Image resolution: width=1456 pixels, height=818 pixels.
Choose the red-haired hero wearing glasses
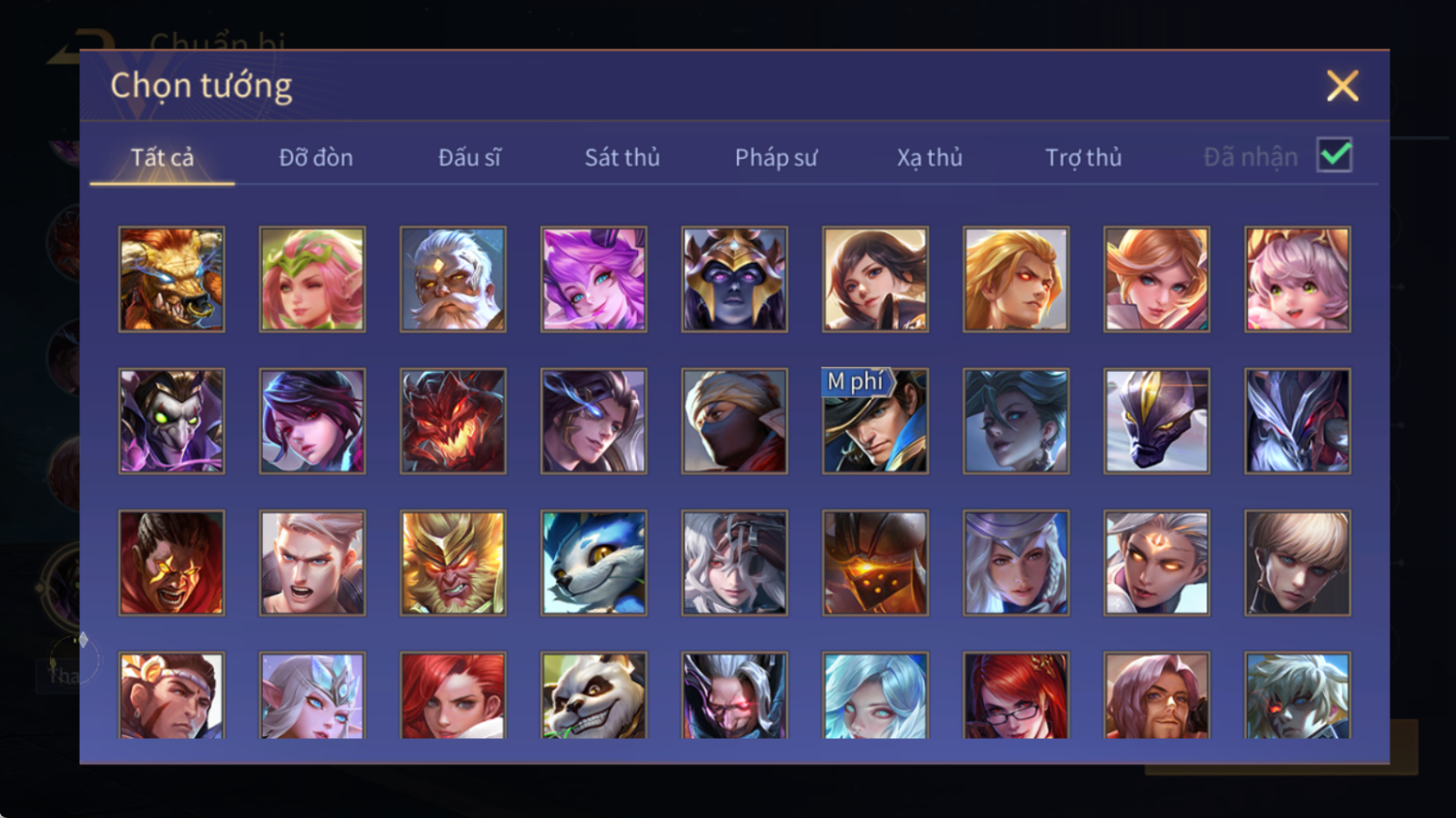point(1016,696)
